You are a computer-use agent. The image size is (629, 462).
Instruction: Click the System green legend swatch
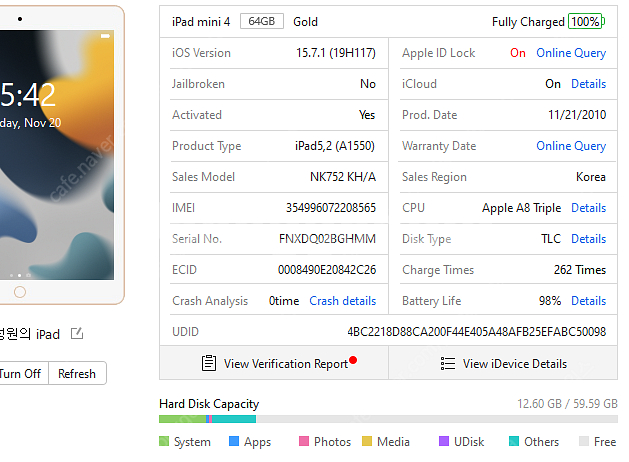click(x=164, y=441)
